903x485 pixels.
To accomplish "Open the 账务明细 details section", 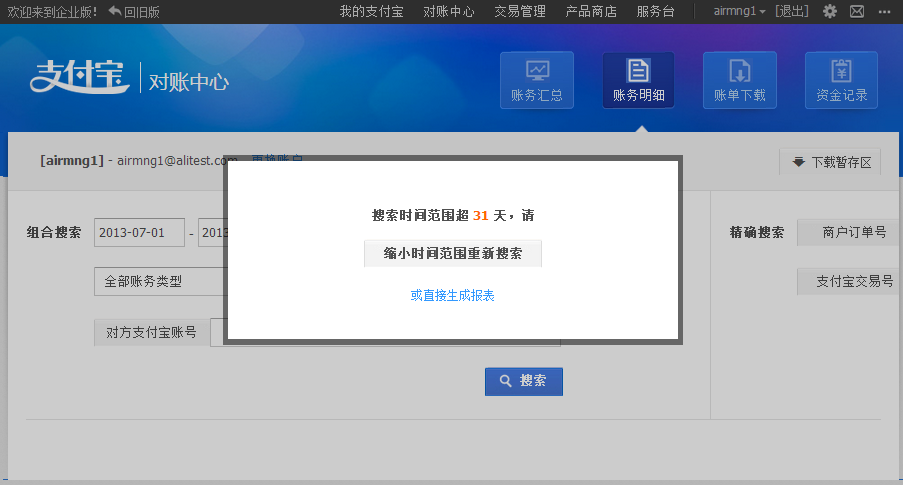I will 639,80.
